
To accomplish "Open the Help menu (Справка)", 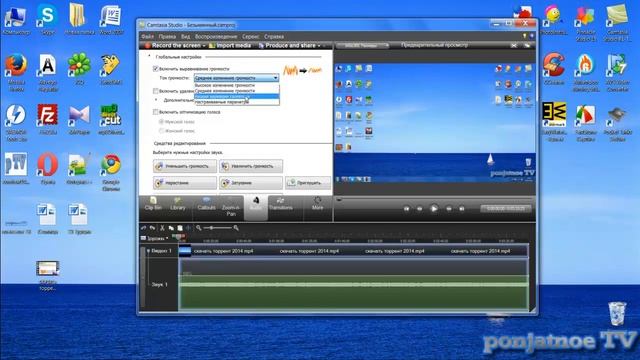I will [273, 36].
